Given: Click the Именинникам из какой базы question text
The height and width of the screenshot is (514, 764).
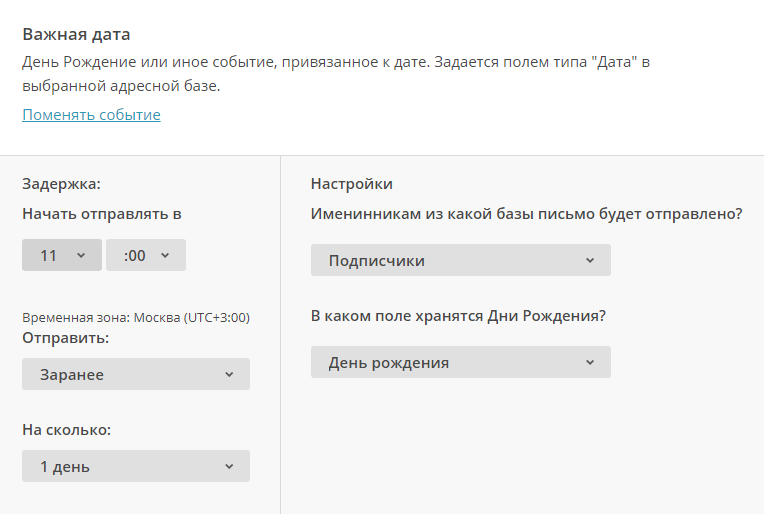Looking at the screenshot, I should click(x=527, y=214).
